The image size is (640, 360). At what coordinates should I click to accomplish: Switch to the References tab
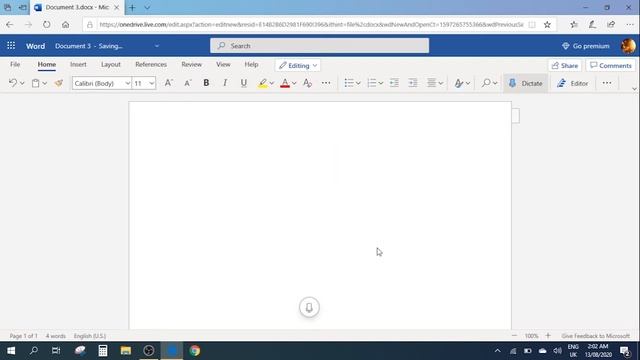151,64
